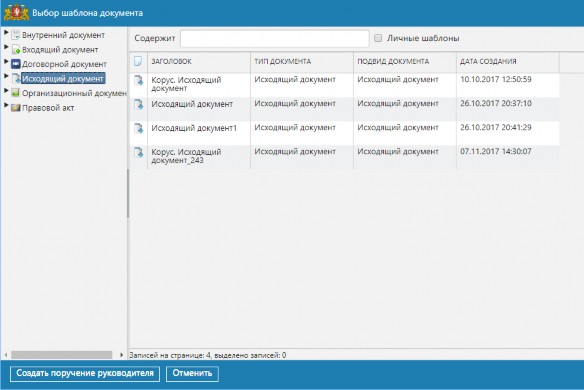Select template titled Исходящий документ

[x=192, y=104]
